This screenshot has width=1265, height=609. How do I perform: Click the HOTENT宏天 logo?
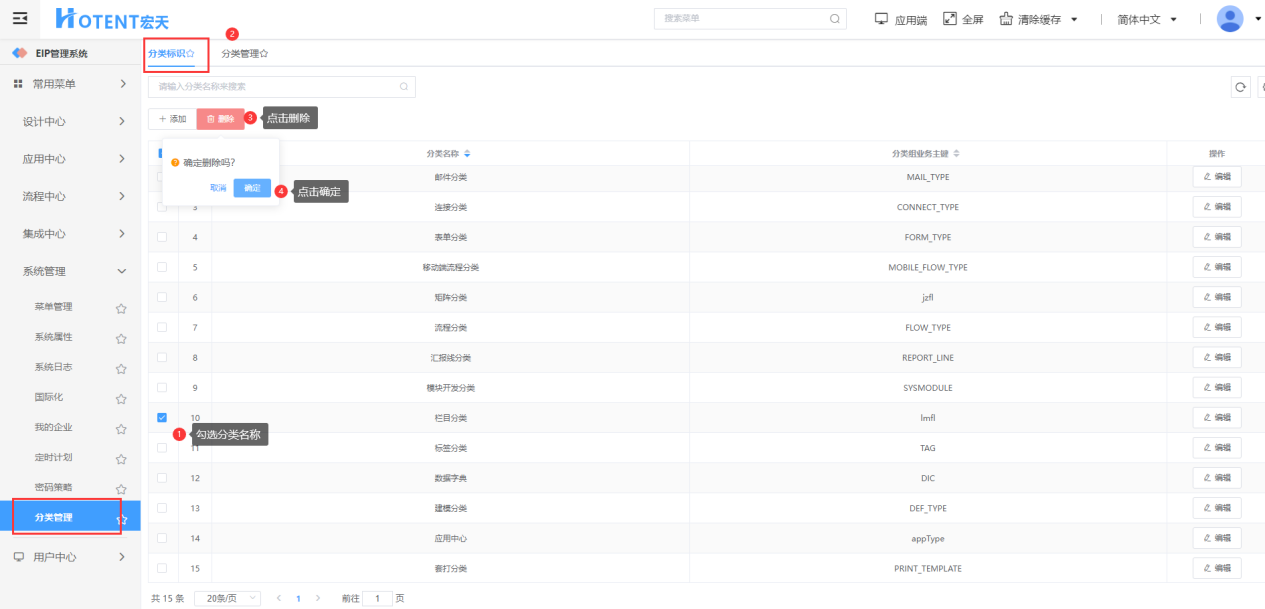tap(112, 19)
